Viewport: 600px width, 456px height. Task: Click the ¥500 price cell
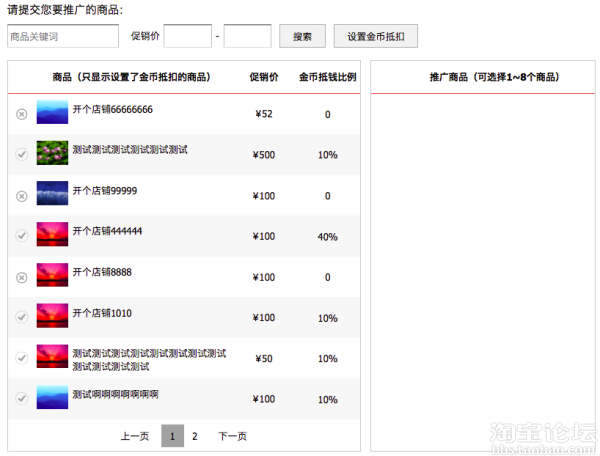(264, 155)
